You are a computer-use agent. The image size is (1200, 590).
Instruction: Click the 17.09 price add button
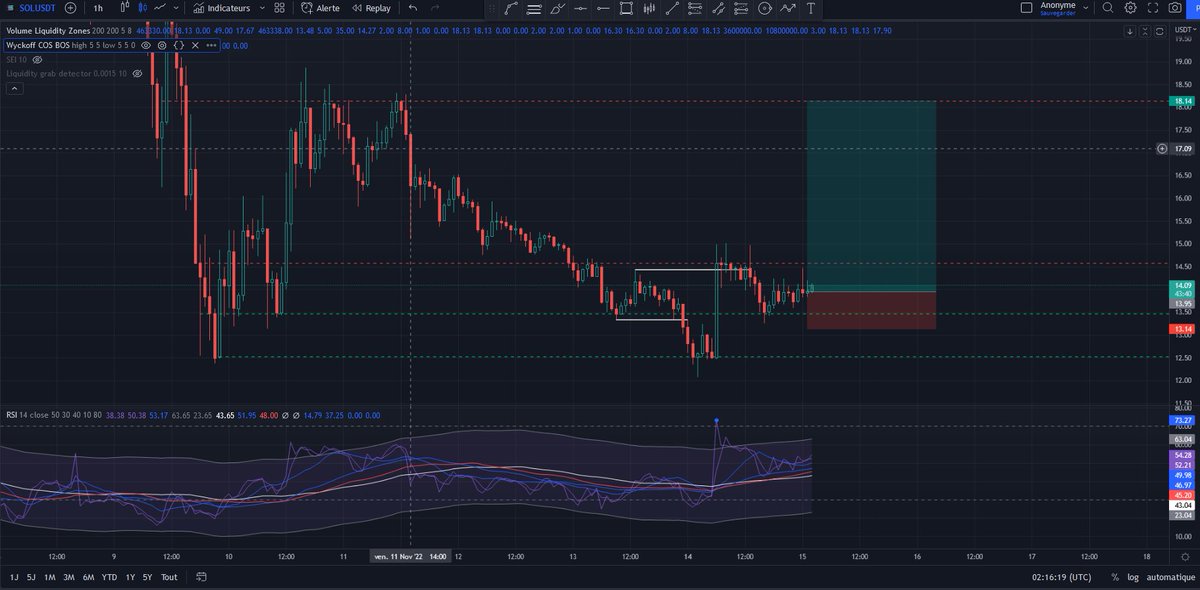tap(1162, 149)
